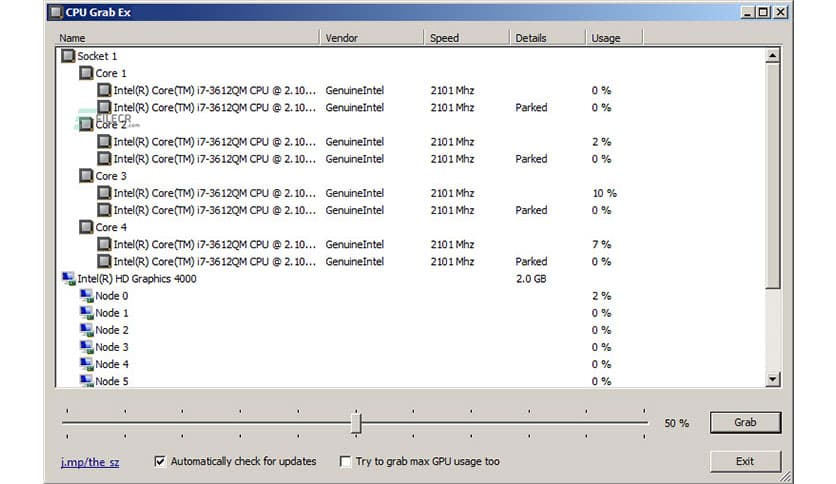Click the Core 3 chip icon
This screenshot has height=484, width=836.
pos(86,176)
